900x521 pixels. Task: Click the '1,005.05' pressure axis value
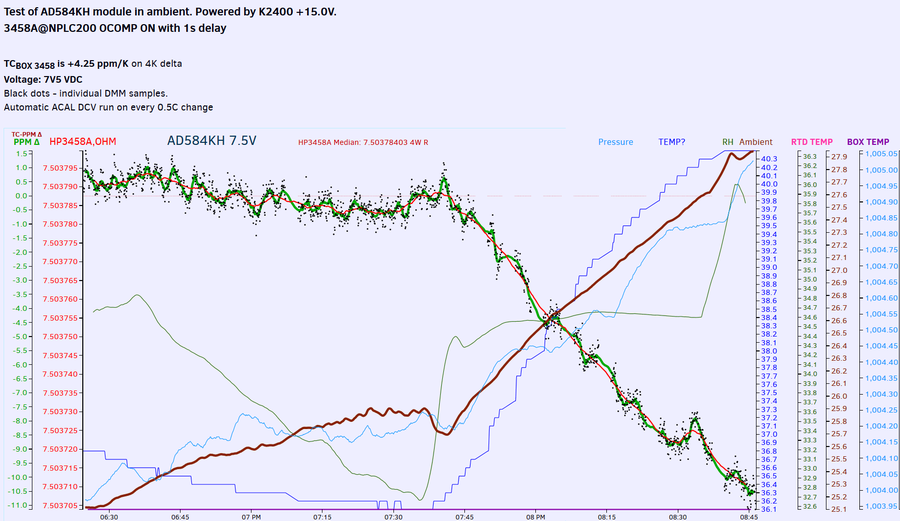882,154
